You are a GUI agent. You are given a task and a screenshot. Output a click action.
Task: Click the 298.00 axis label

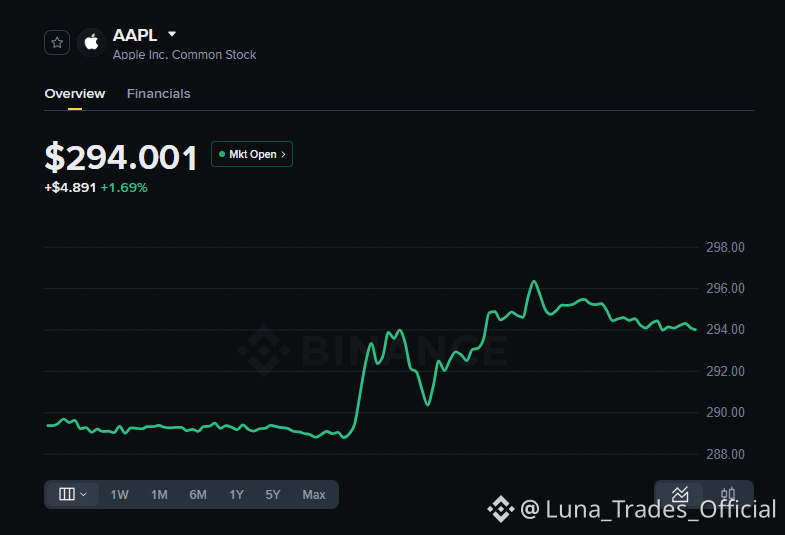coord(725,247)
